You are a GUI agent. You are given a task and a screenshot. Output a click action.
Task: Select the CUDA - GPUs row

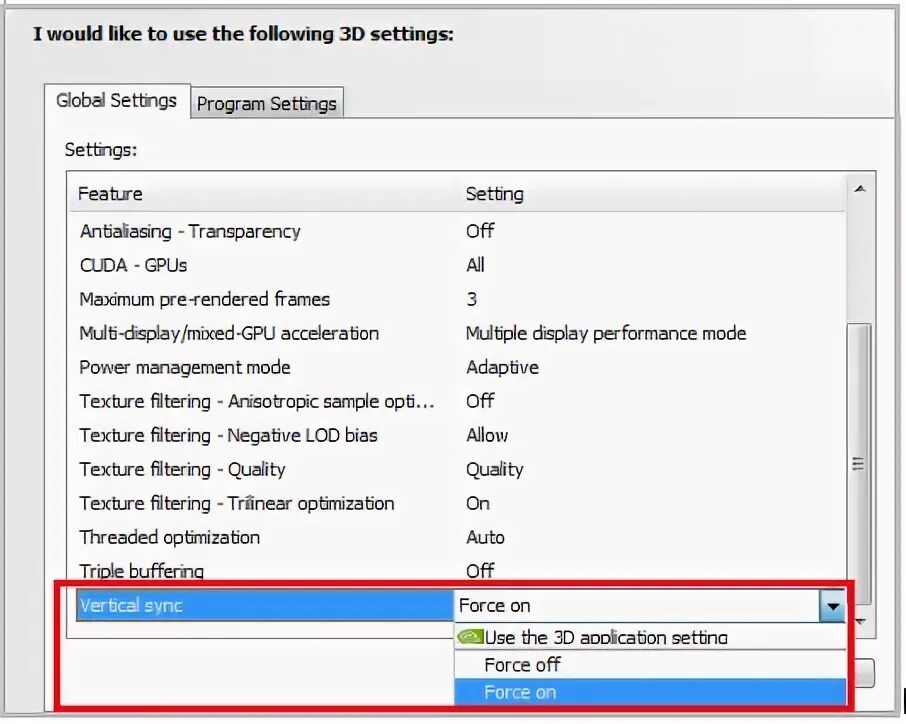point(134,265)
